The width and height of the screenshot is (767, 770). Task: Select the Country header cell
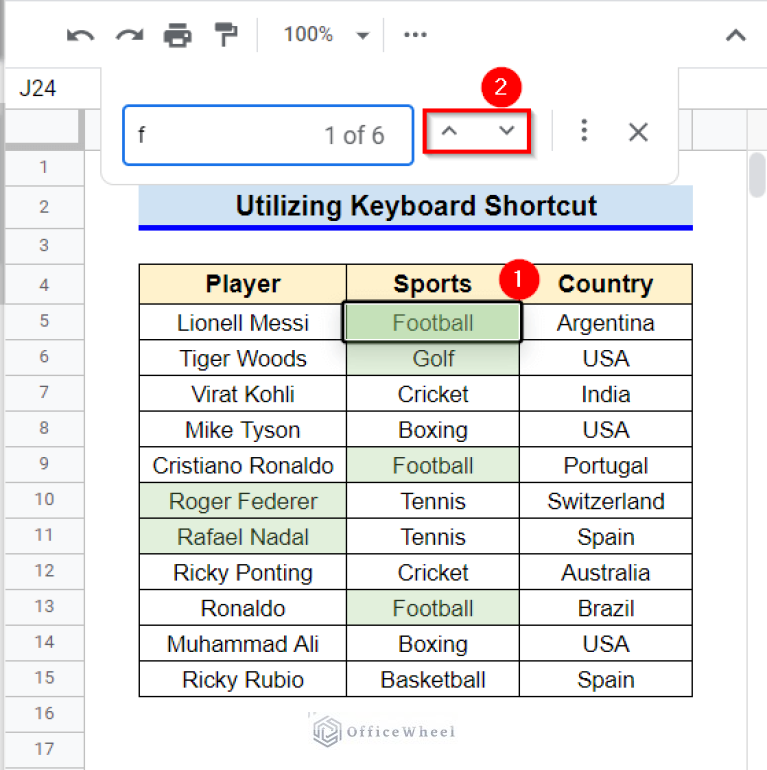[x=605, y=284]
